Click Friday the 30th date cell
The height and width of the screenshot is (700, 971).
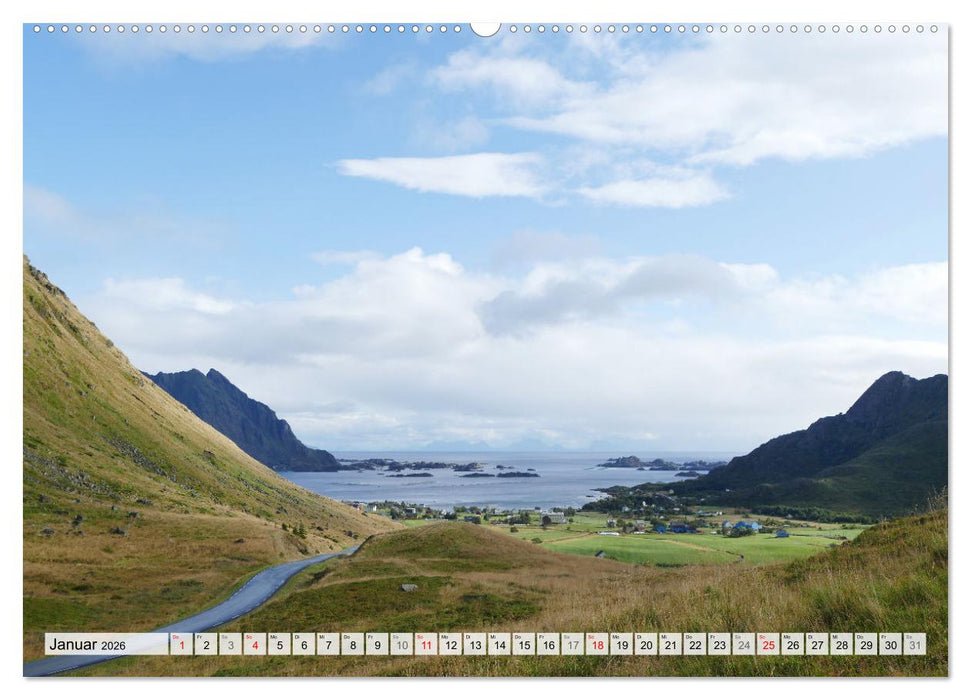(x=890, y=644)
